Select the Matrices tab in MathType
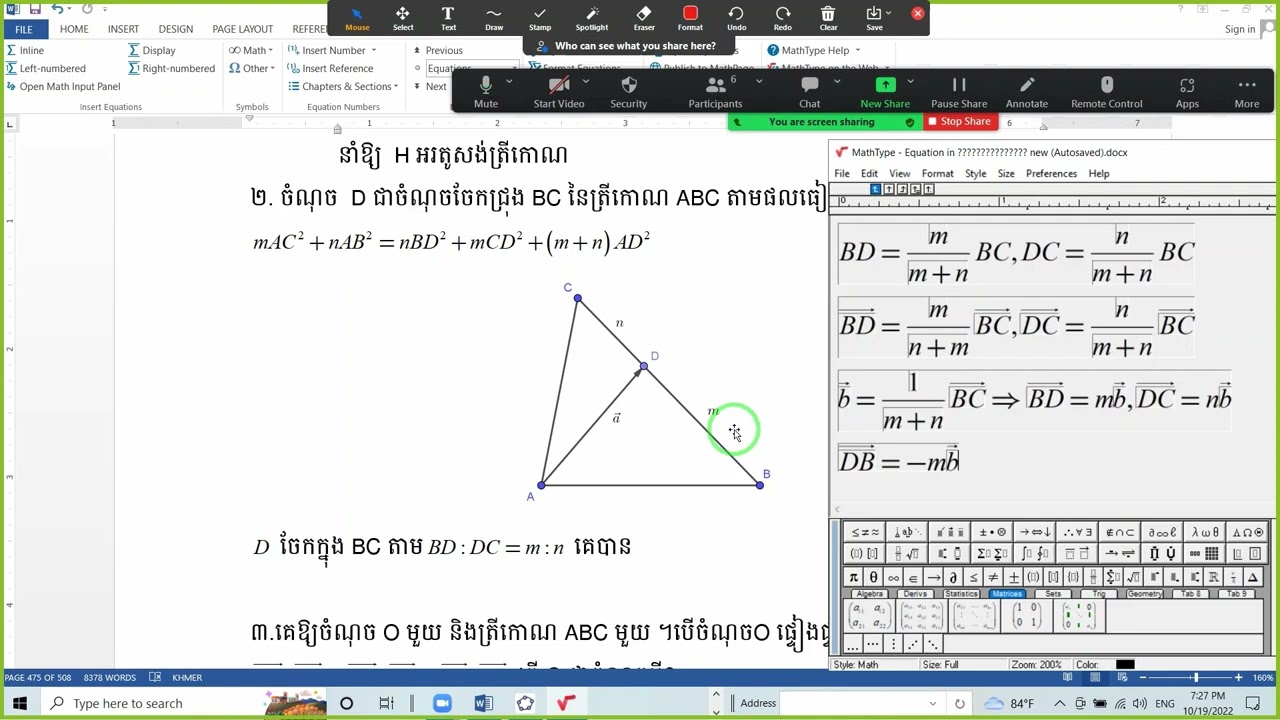The height and width of the screenshot is (720, 1280). click(1007, 594)
